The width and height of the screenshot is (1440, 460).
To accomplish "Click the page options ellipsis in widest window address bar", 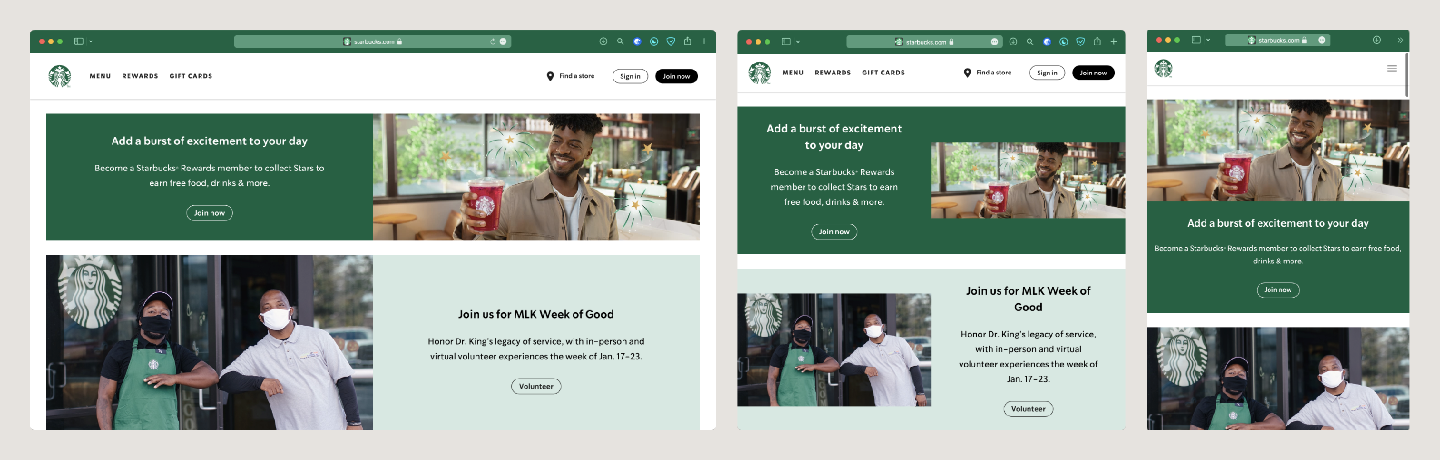I will (x=503, y=42).
